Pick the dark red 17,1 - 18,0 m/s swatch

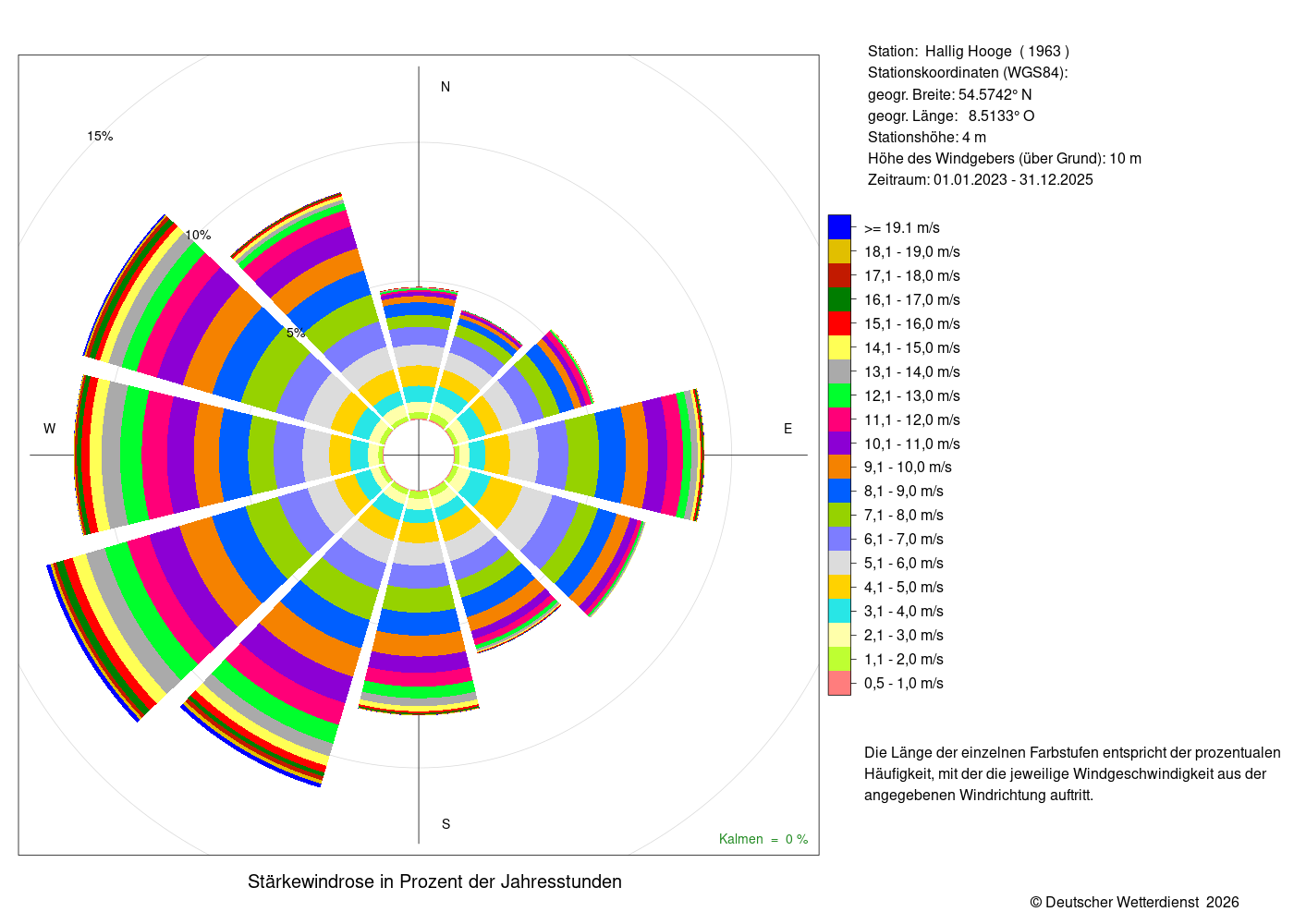[x=839, y=275]
